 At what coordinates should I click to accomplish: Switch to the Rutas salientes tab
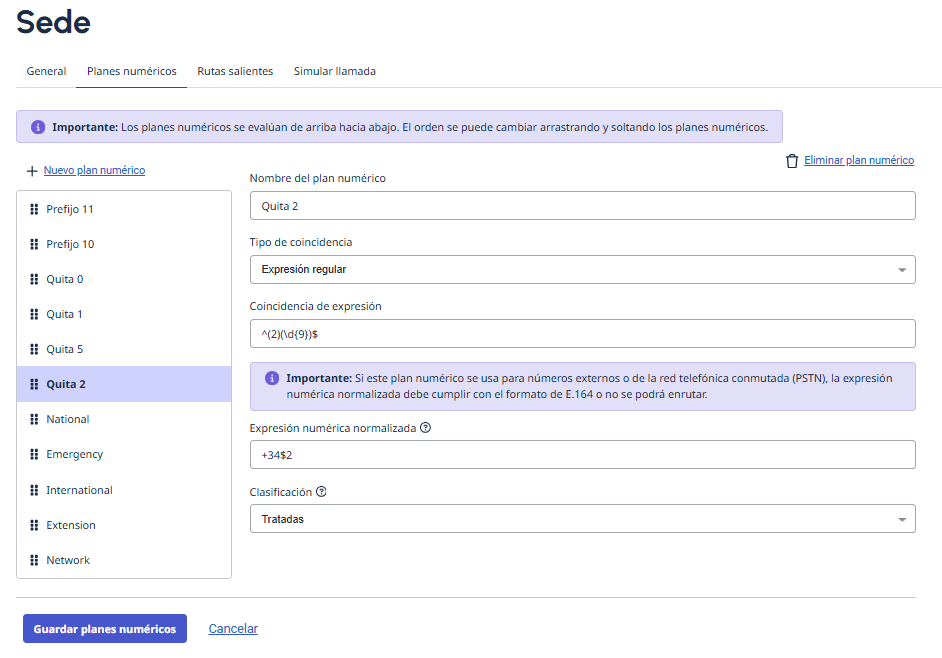tap(235, 71)
